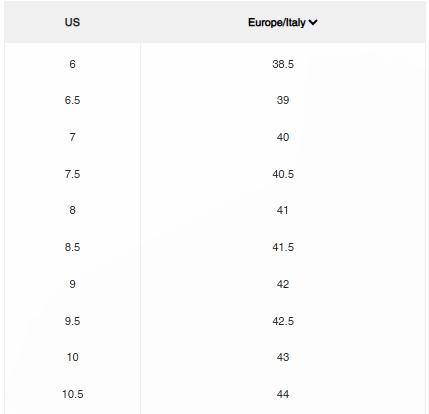
Task: Click European size 43 value
Action: pos(283,357)
